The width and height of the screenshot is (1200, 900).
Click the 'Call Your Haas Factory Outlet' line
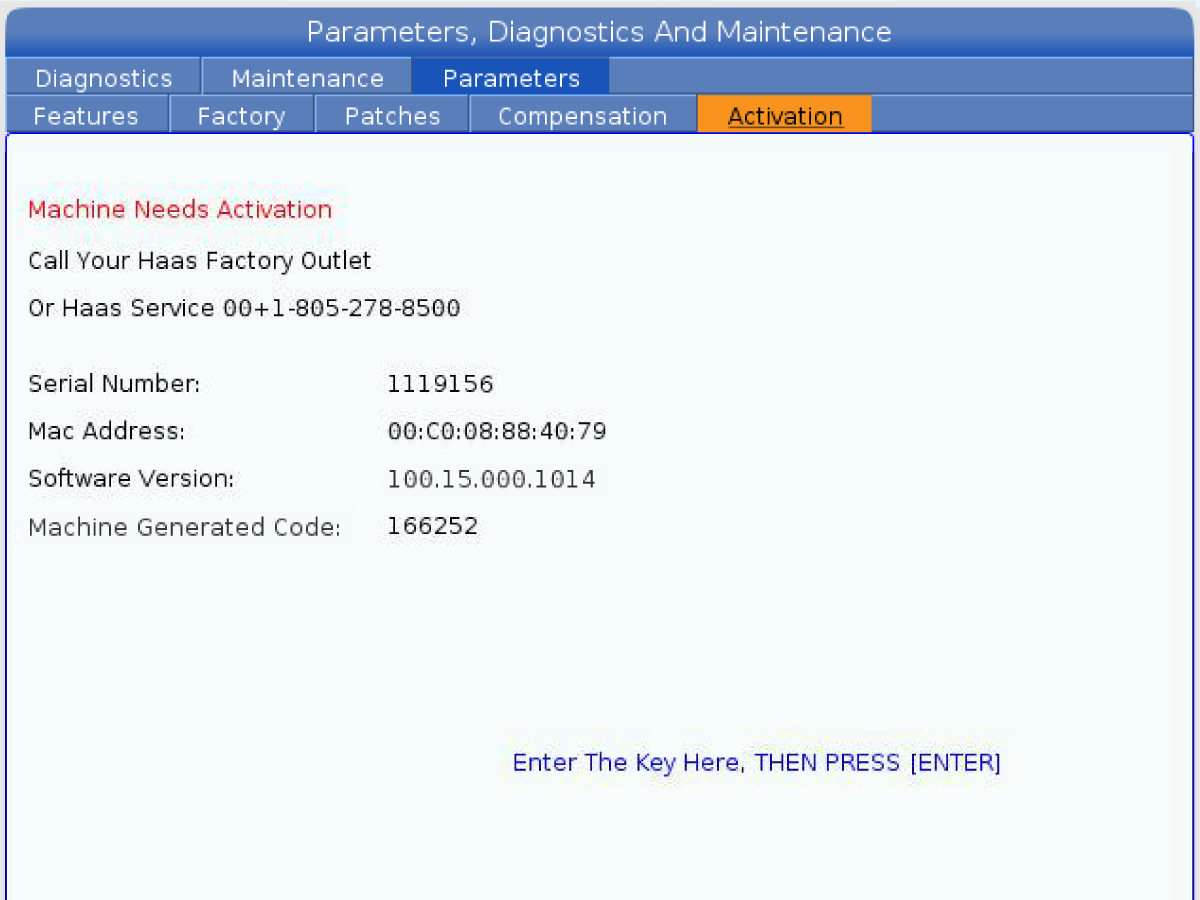pos(200,261)
